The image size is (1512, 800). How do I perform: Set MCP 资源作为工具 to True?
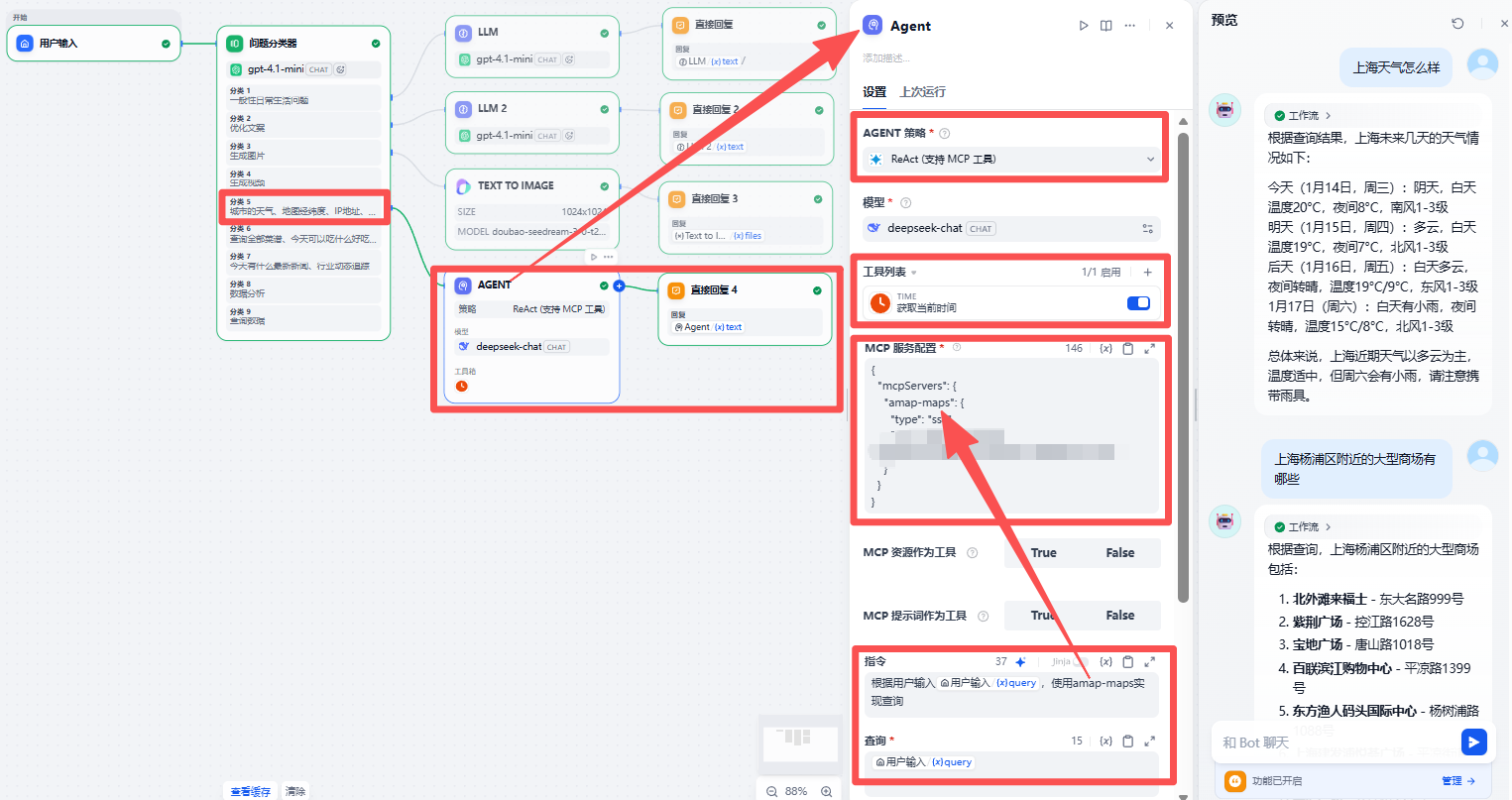[1044, 553]
